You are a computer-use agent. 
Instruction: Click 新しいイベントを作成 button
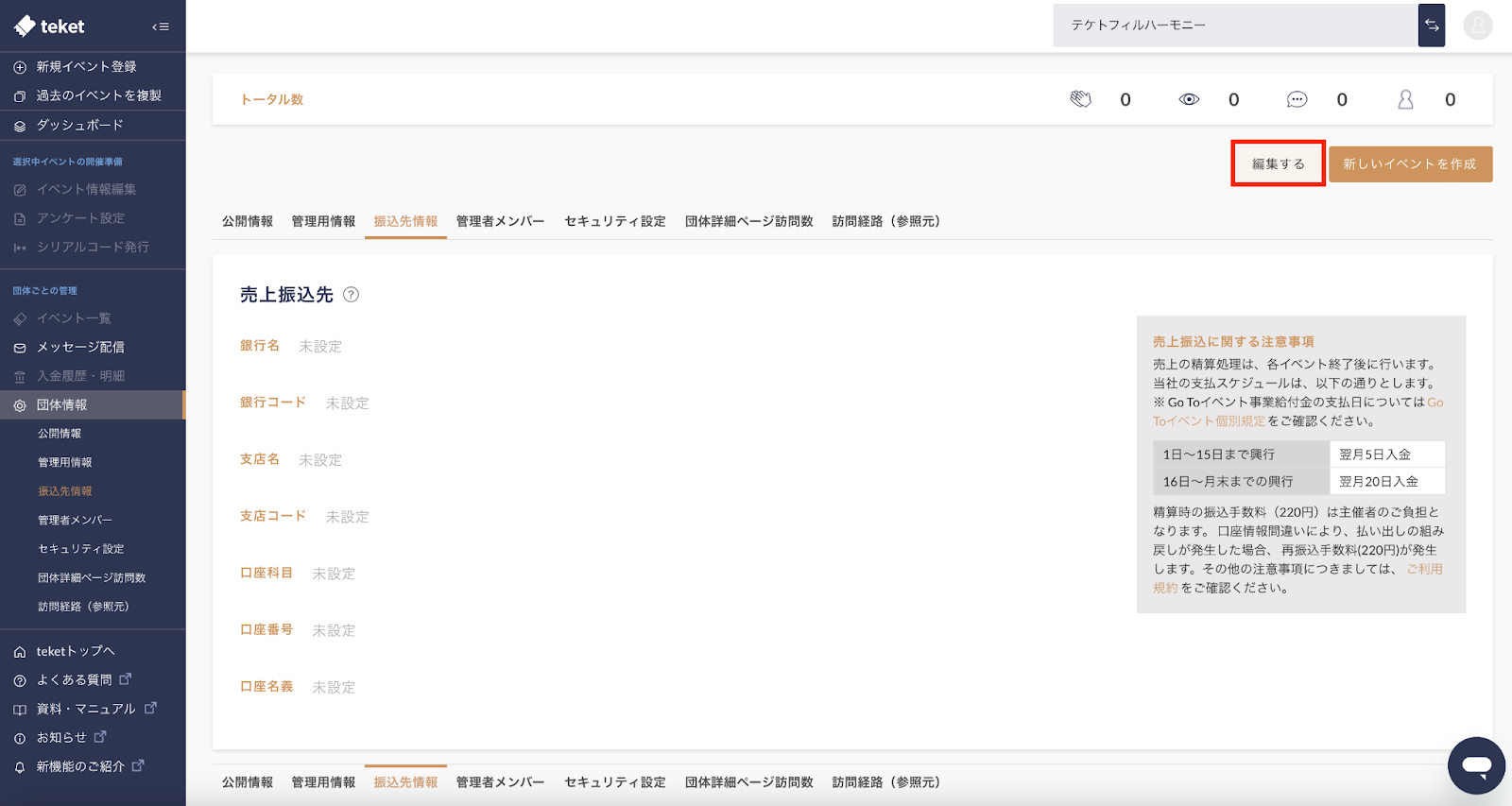click(1409, 164)
